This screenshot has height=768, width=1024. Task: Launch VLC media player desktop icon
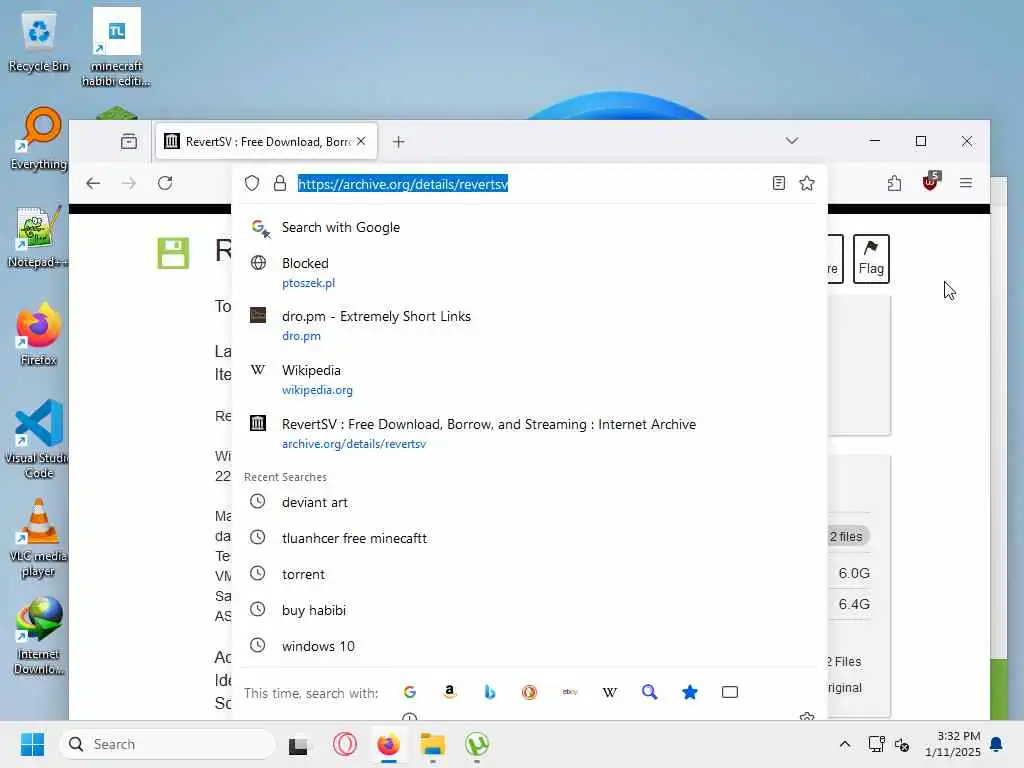(x=39, y=538)
